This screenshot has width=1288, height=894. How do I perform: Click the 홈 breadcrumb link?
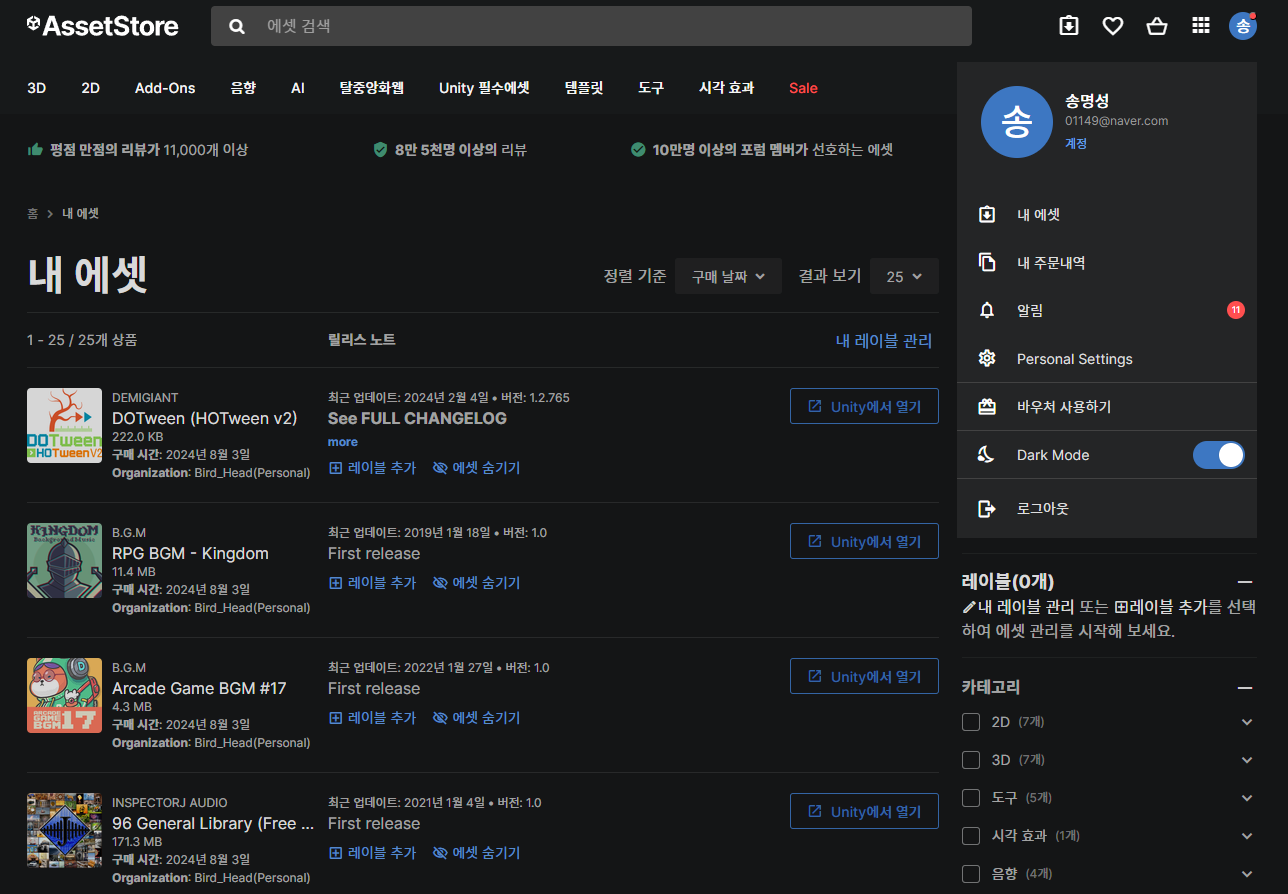pos(33,213)
